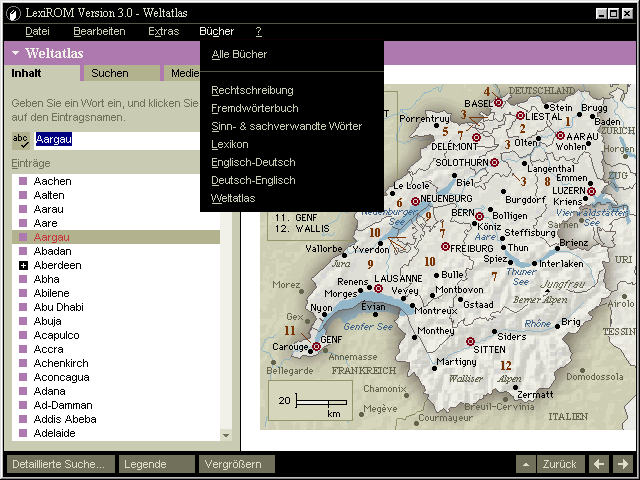
Task: Choose Rechtschreibung from the Bücher menu
Action: (x=252, y=90)
